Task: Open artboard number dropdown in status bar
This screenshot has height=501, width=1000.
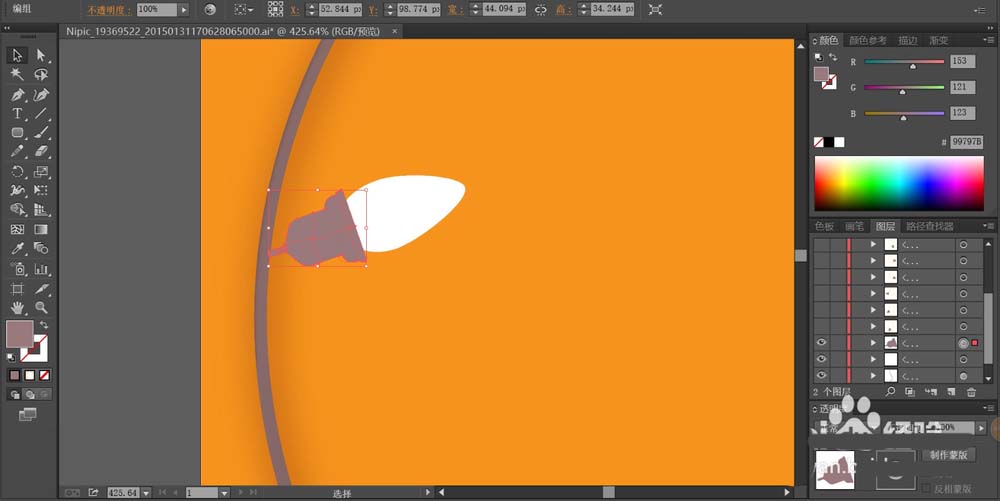Action: coord(224,493)
